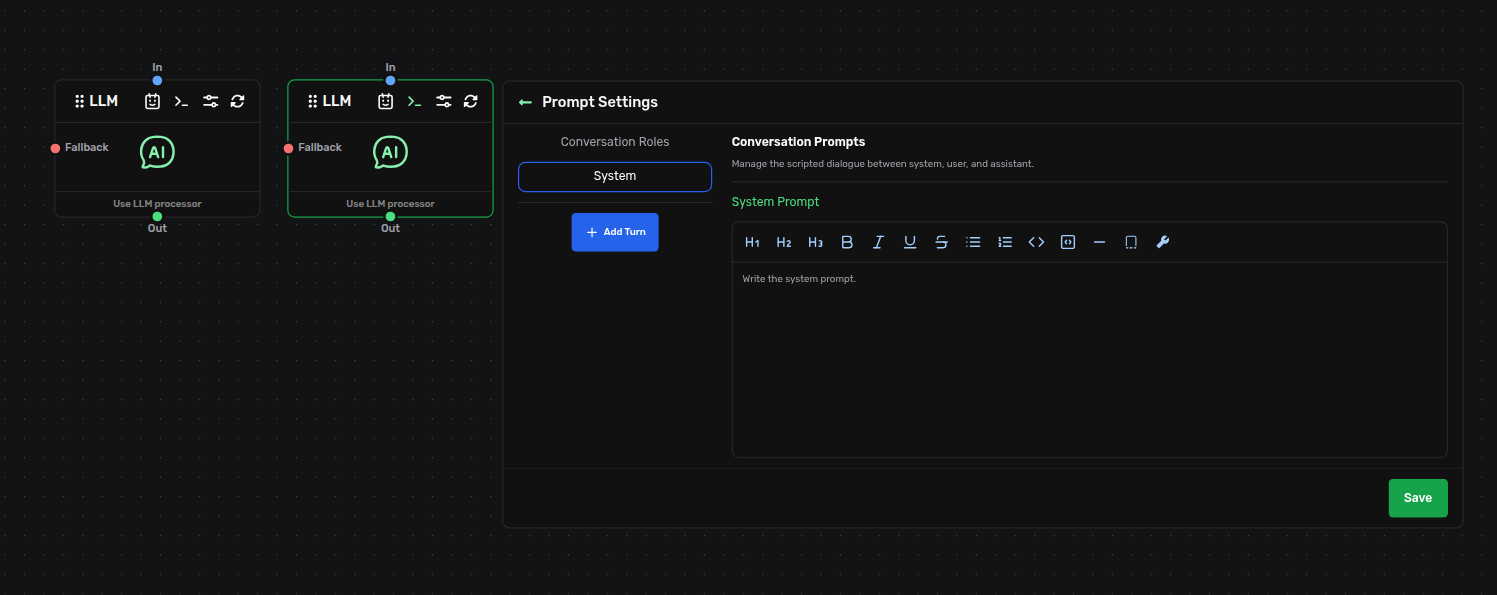Screen dimensions: 1497x595
Task: Click the 'Prompt Settings' title text
Action: [600, 102]
